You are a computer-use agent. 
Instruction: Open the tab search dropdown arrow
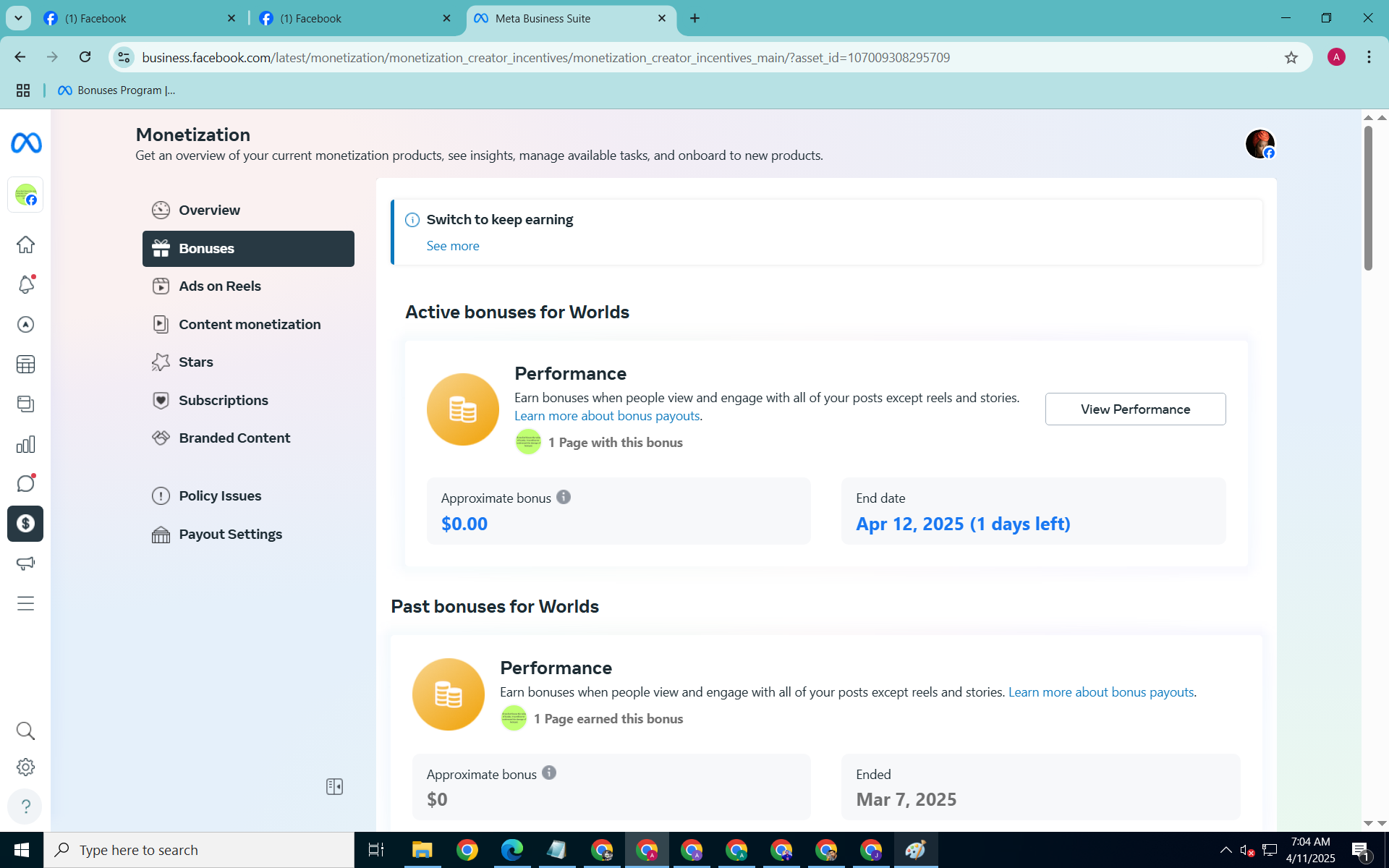pos(18,18)
